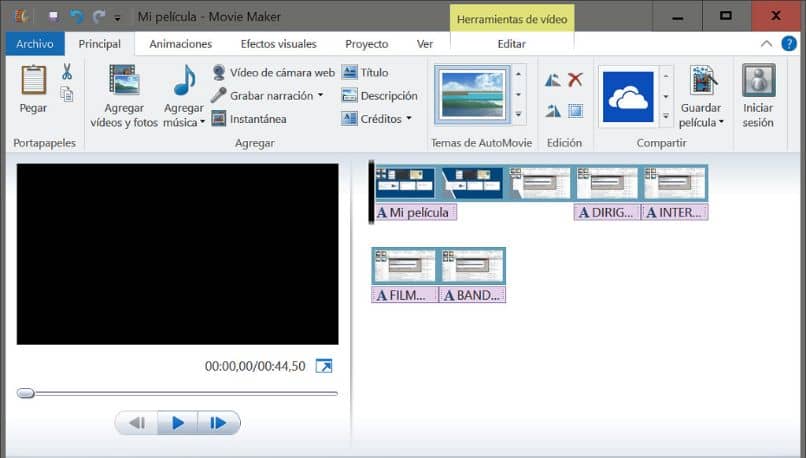Add a Descripción caption
Image resolution: width=806 pixels, height=458 pixels.
click(x=379, y=96)
